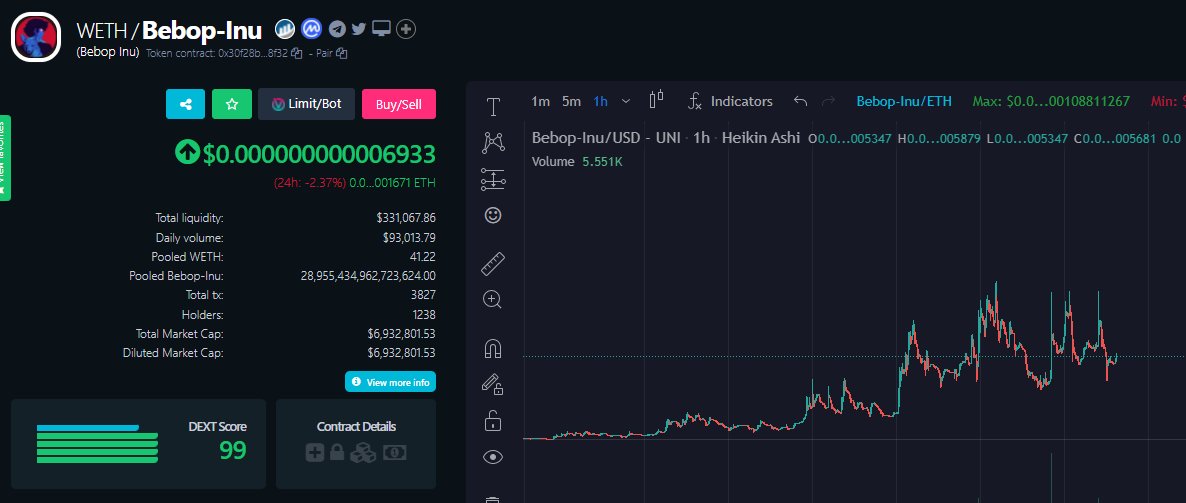The image size is (1186, 503).
Task: Open the Etherscan link icon next to Bebop-Inu
Action: (284, 29)
